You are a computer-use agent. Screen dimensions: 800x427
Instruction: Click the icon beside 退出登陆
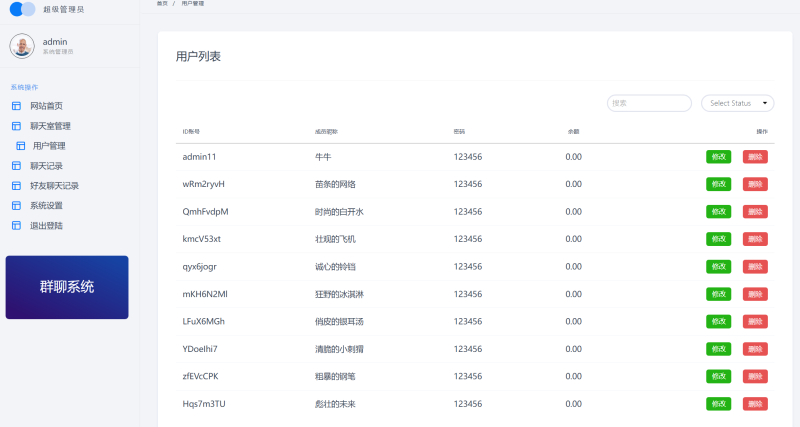[x=16, y=226]
